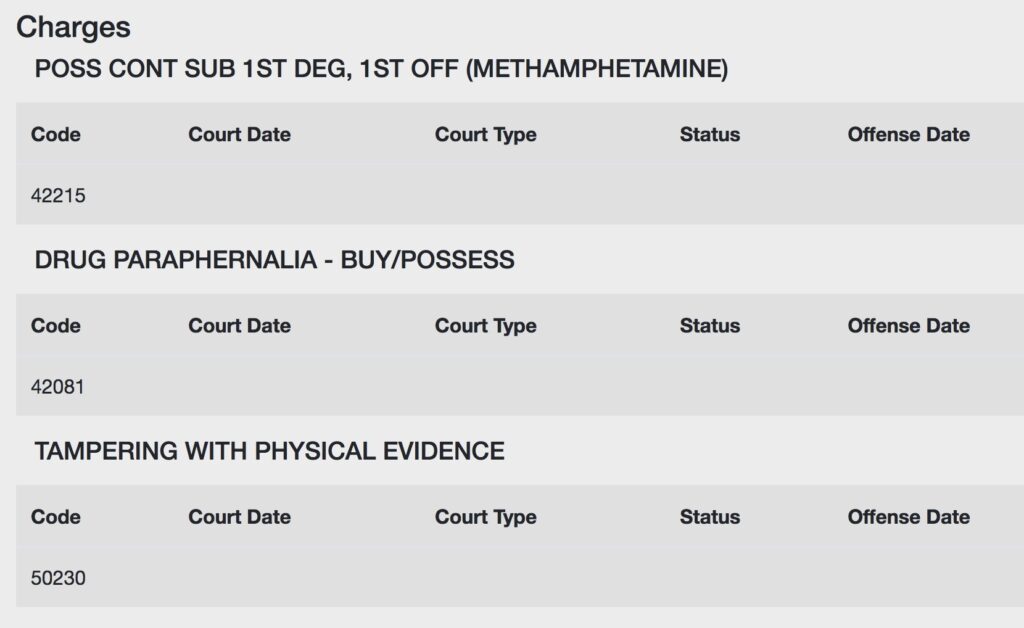Viewport: 1024px width, 628px height.
Task: Select charge code 42081
Action: [57, 387]
